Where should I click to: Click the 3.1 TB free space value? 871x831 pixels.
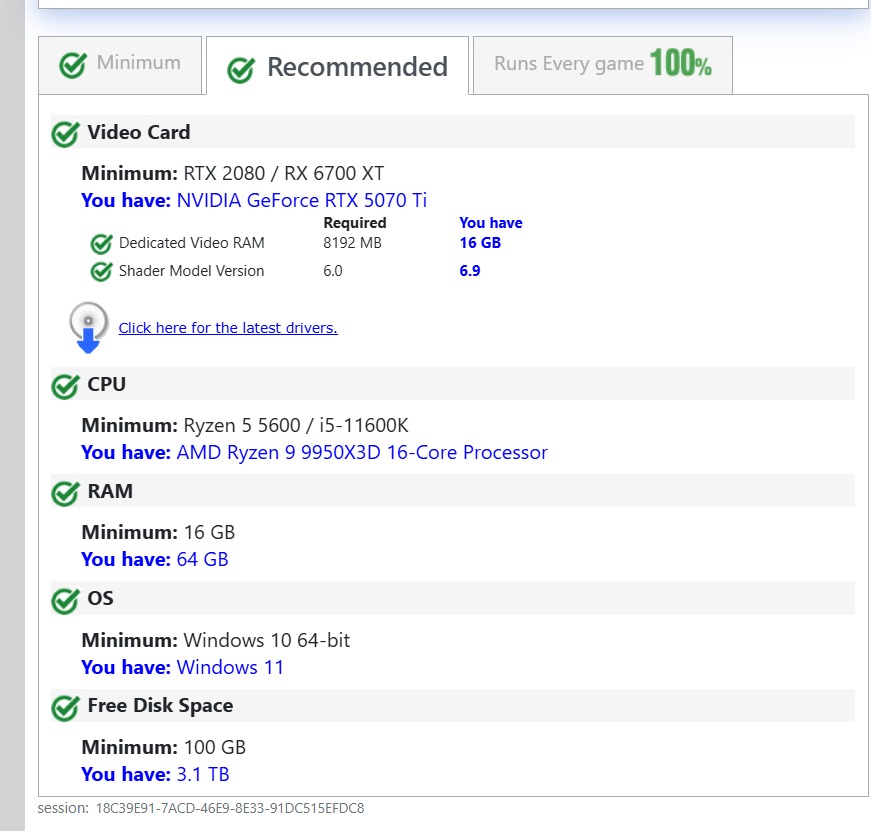tap(203, 774)
